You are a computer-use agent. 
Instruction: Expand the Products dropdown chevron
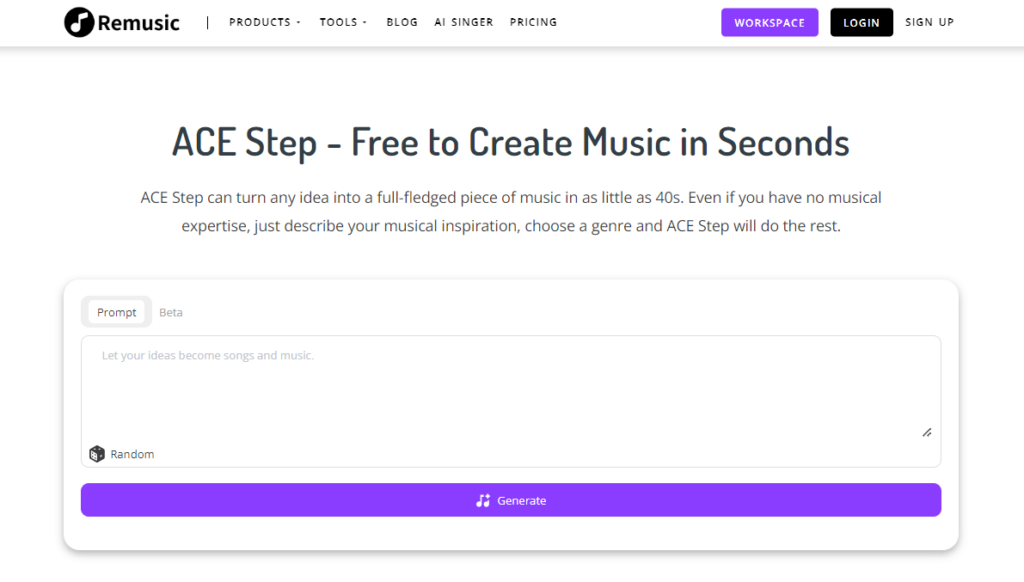click(296, 21)
